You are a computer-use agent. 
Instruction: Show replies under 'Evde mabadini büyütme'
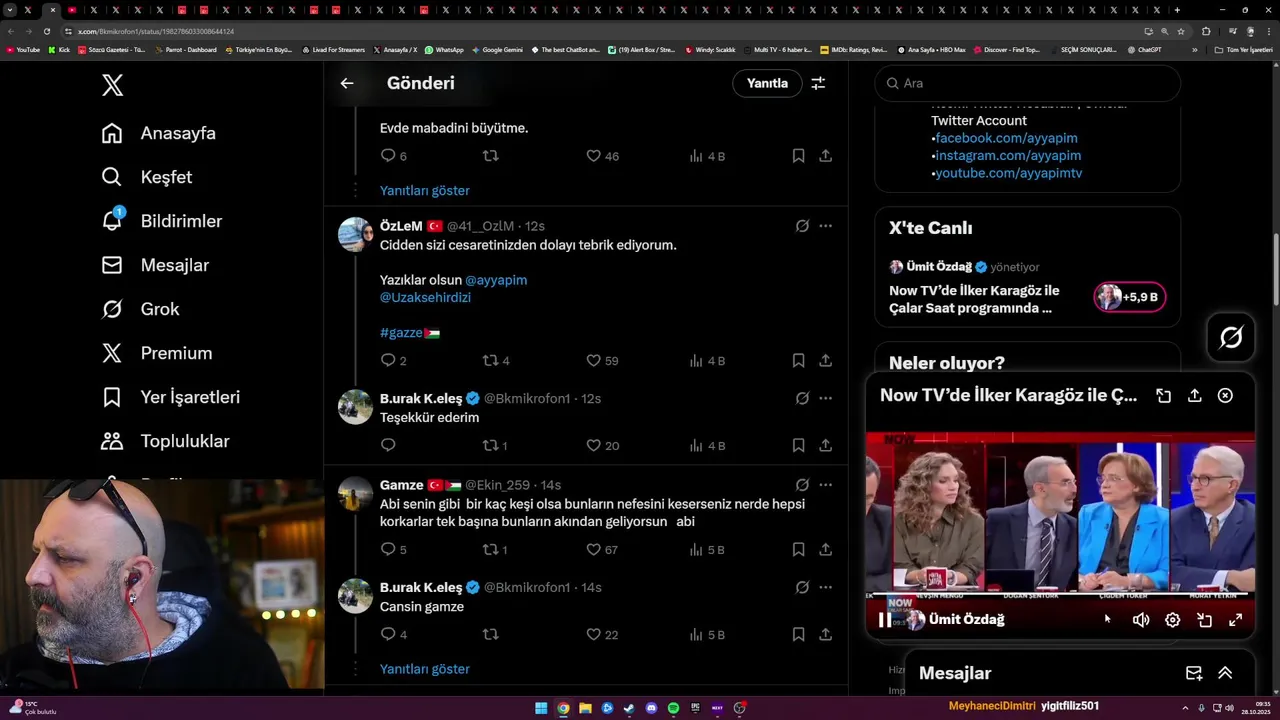pyautogui.click(x=425, y=190)
